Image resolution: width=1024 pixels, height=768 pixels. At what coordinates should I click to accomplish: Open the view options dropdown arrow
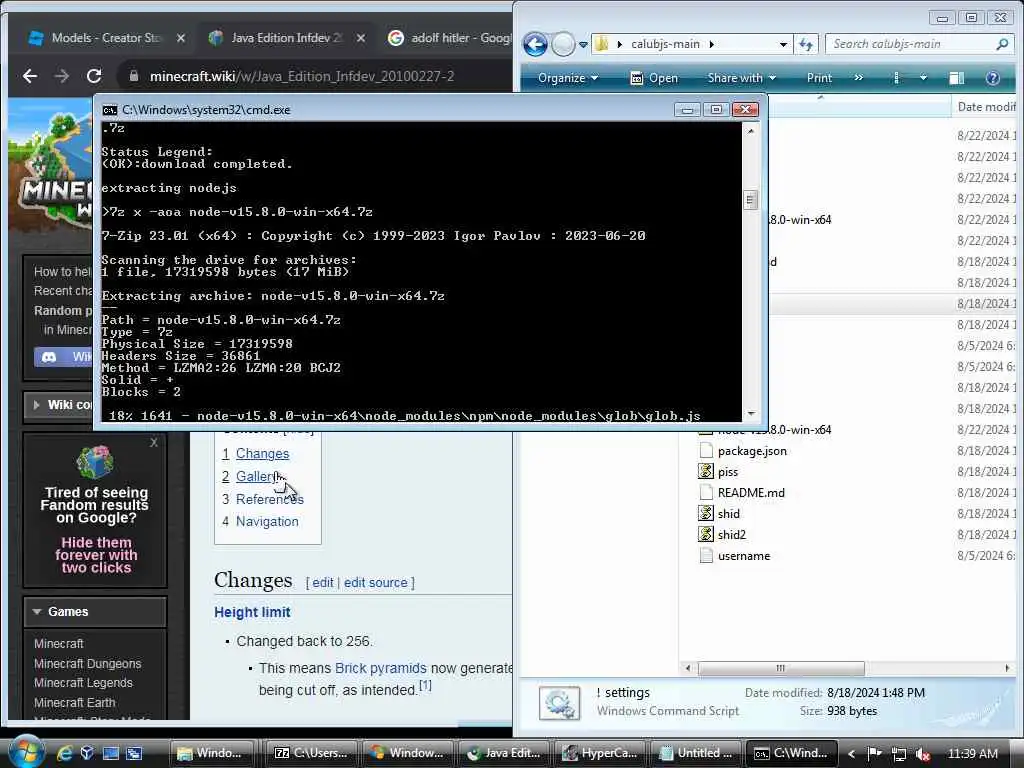coord(923,78)
